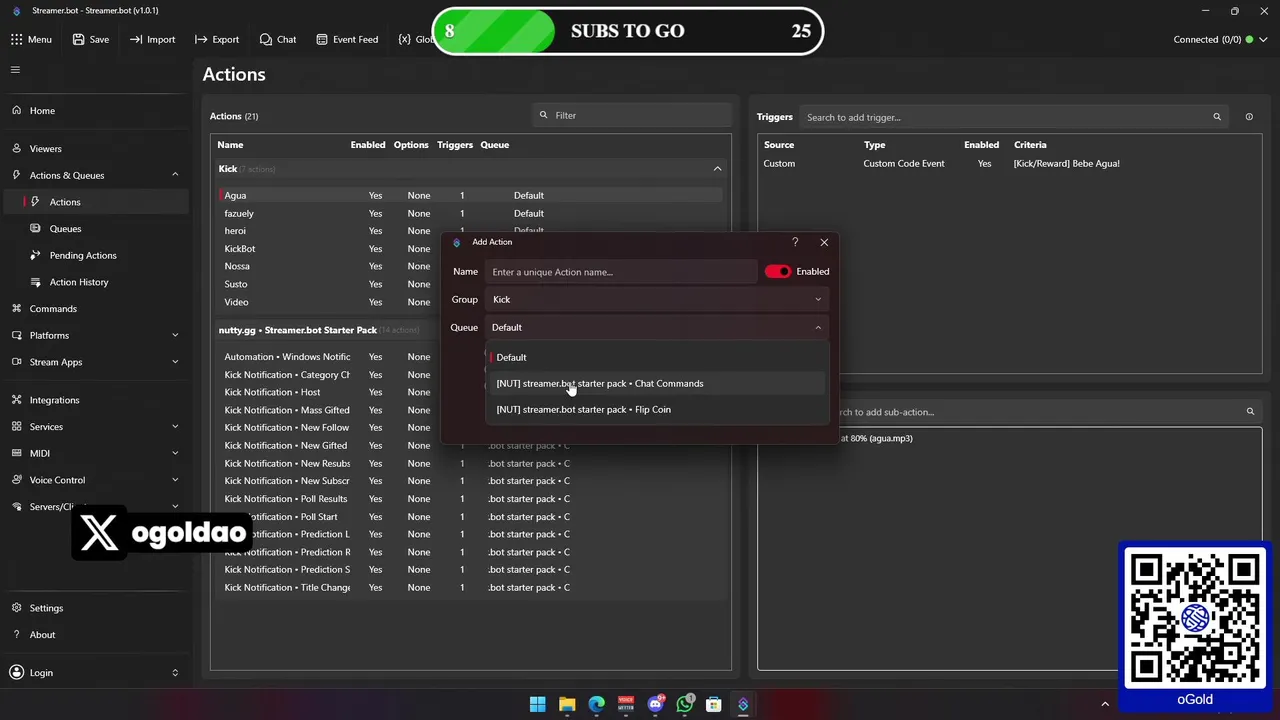Select Kick Notification • Host action row
This screenshot has height=720, width=1280.
tap(331, 393)
